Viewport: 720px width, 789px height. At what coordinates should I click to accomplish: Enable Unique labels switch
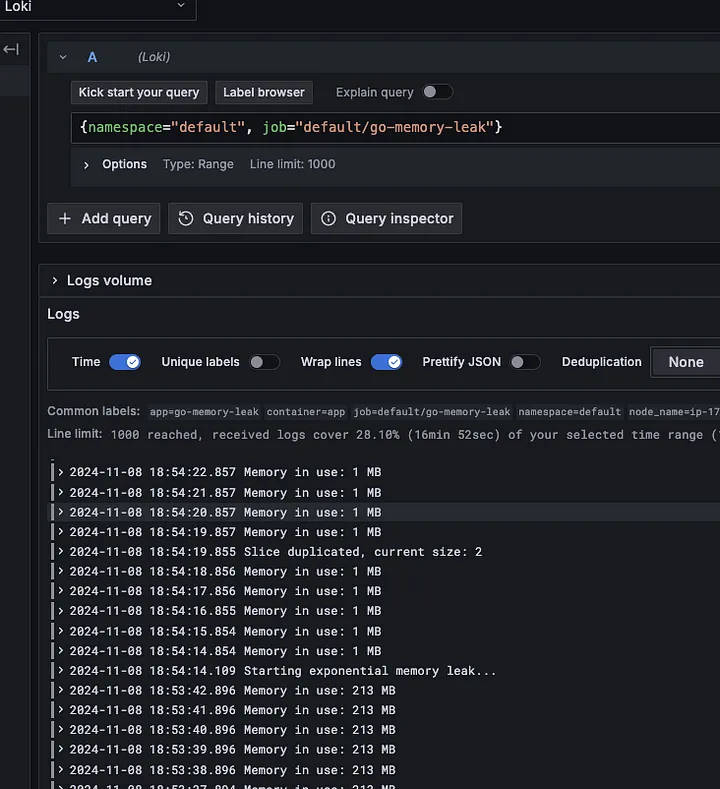[264, 362]
